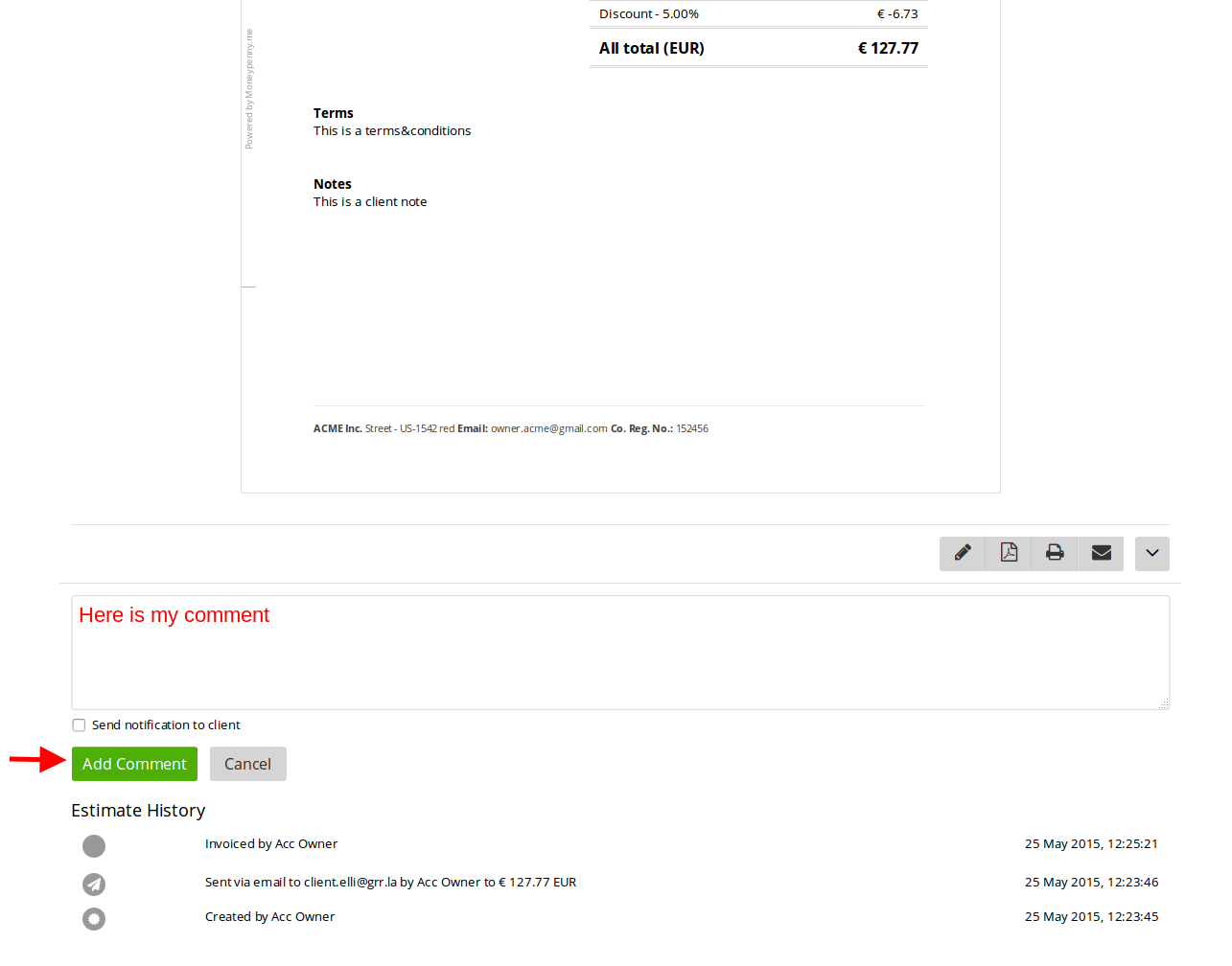The image size is (1232, 966).
Task: Click the 'Send notification to client' label
Action: tap(166, 725)
